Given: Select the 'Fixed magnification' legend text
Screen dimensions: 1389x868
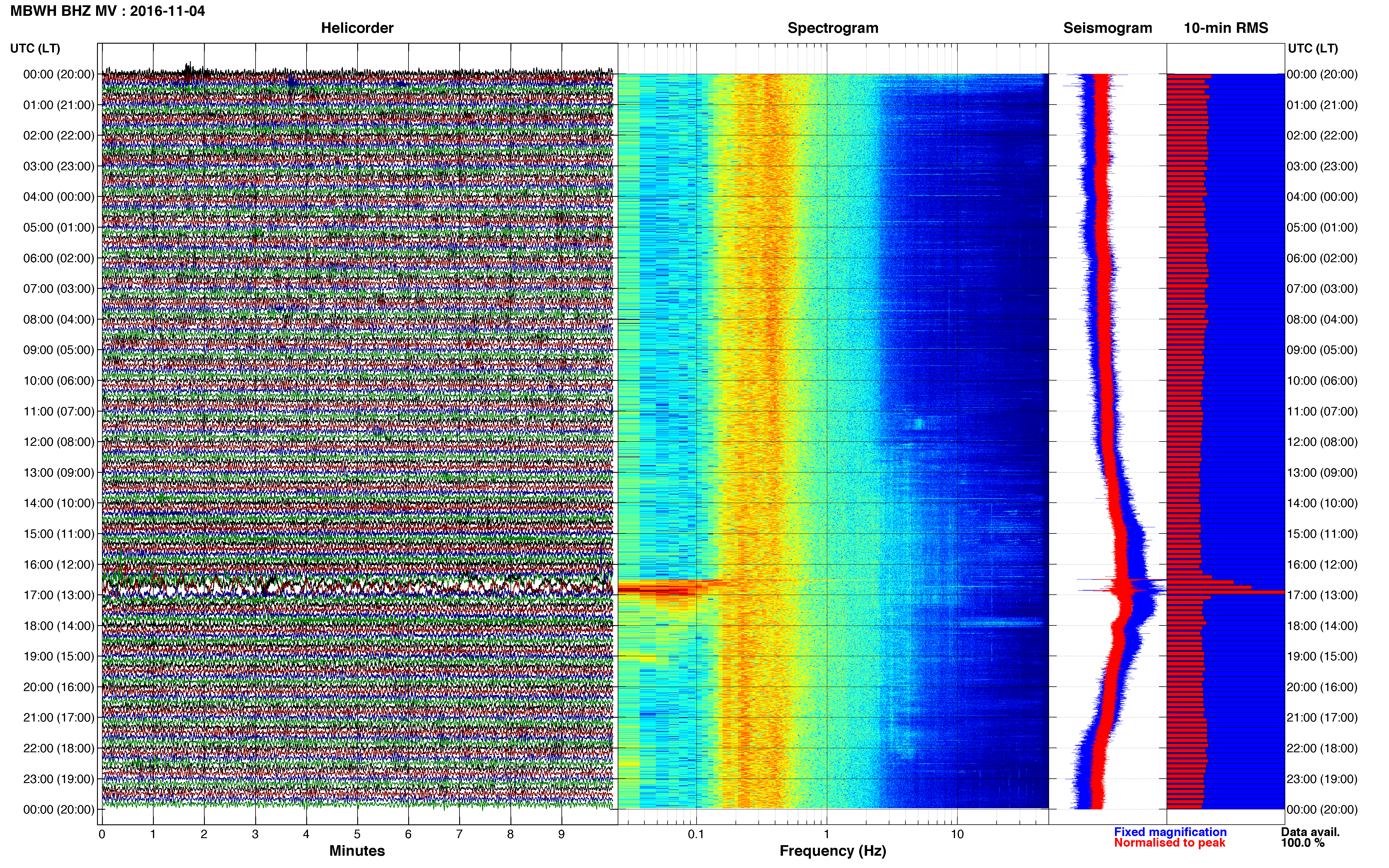Looking at the screenshot, I should 1170,832.
